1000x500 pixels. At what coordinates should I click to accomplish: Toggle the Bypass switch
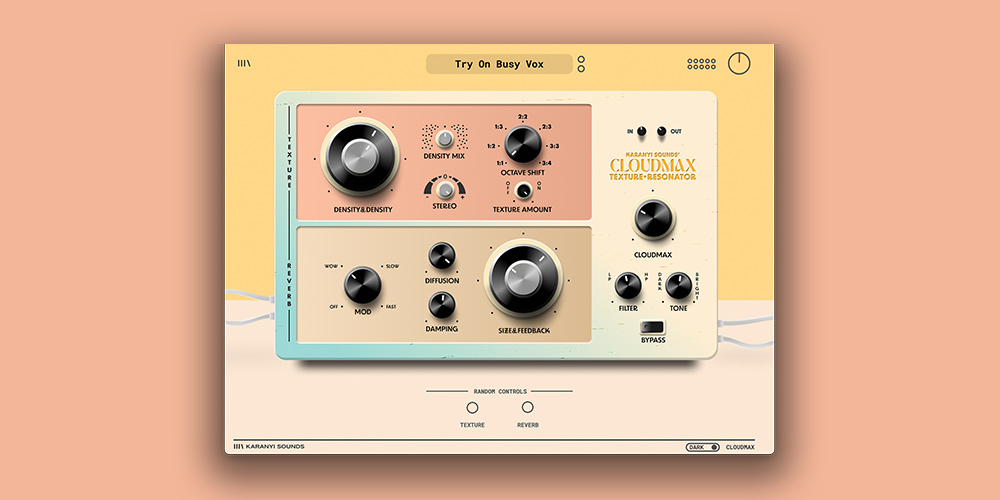[652, 326]
